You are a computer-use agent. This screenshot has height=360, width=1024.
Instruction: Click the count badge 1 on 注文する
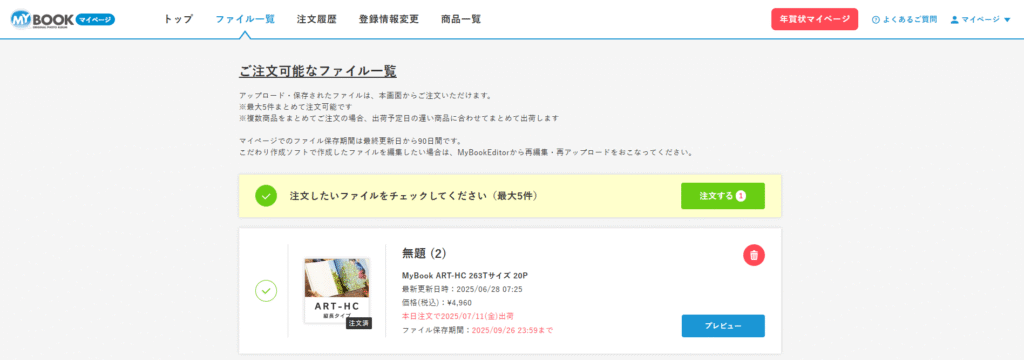coord(741,196)
